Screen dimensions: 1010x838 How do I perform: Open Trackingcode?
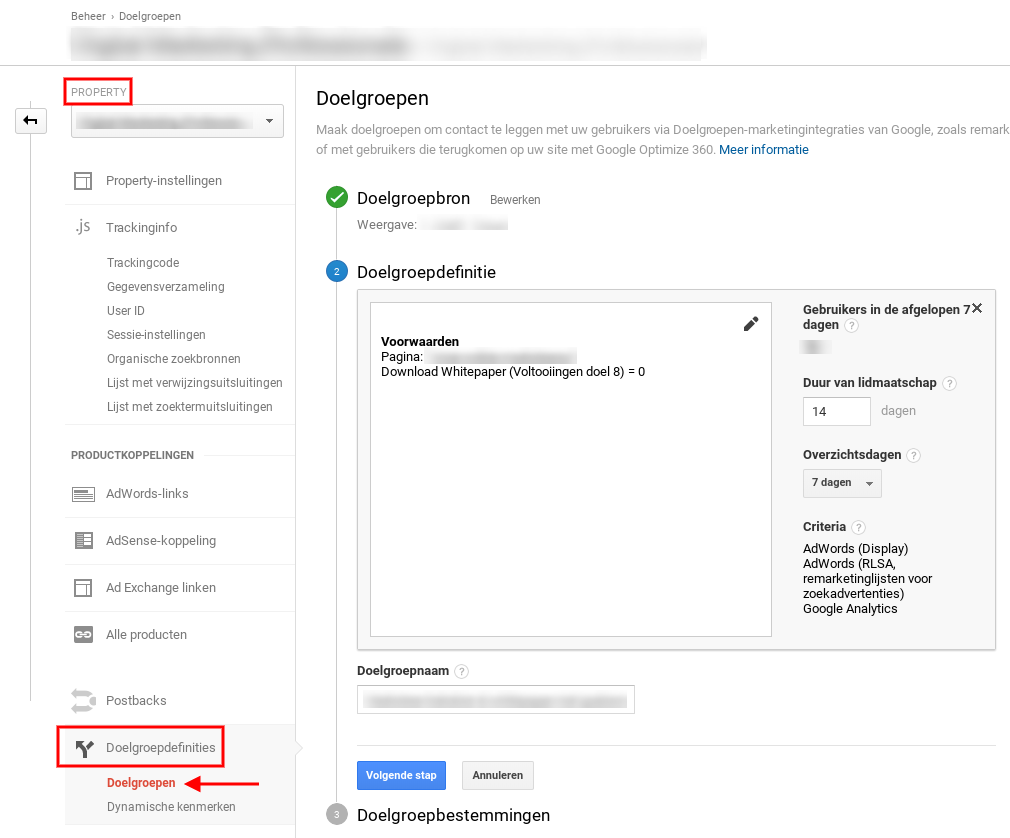[143, 263]
